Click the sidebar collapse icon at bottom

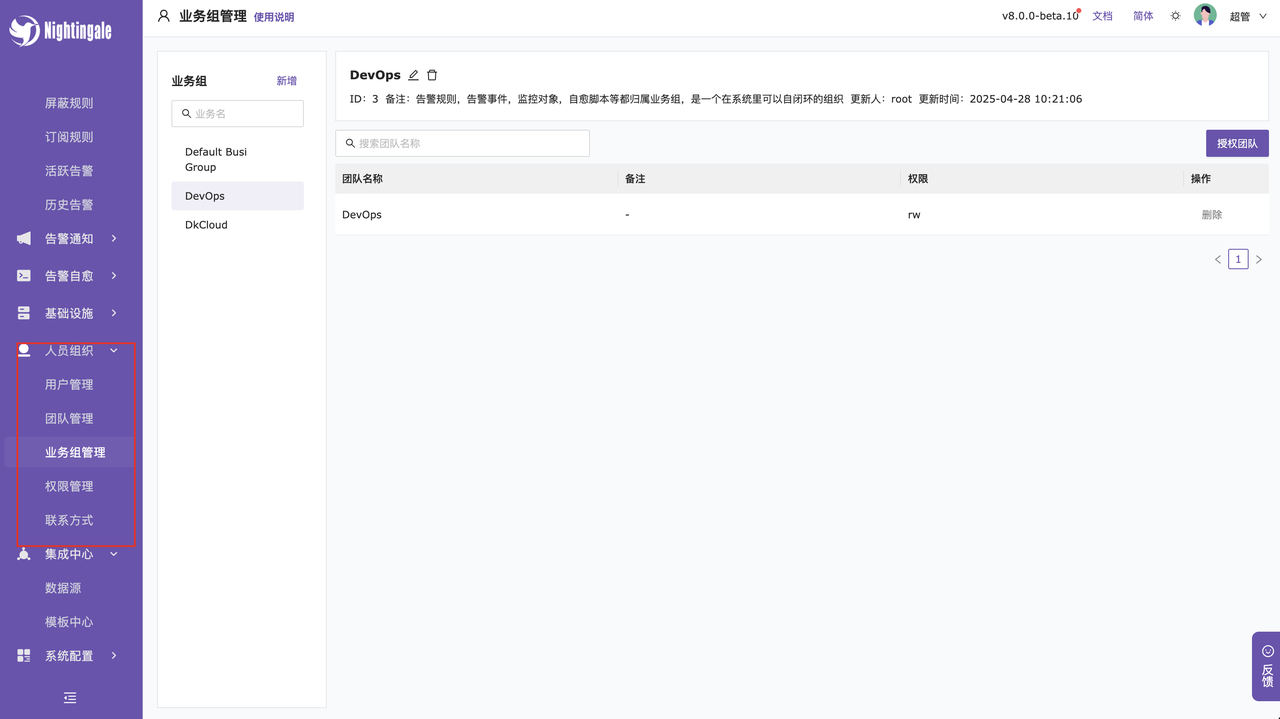pyautogui.click(x=70, y=698)
